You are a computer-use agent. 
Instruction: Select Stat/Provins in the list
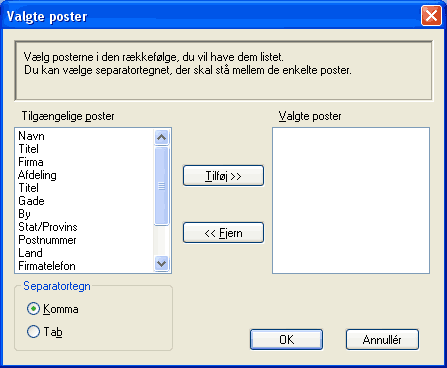tap(48, 227)
